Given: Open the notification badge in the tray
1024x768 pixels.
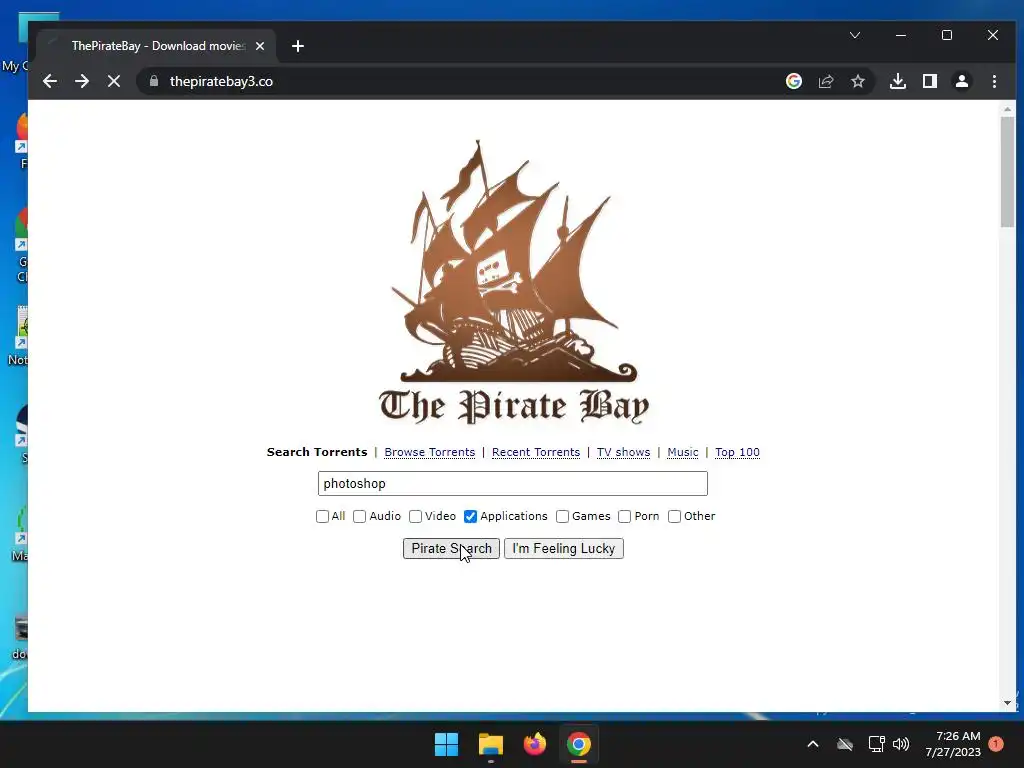Looking at the screenshot, I should (x=996, y=744).
